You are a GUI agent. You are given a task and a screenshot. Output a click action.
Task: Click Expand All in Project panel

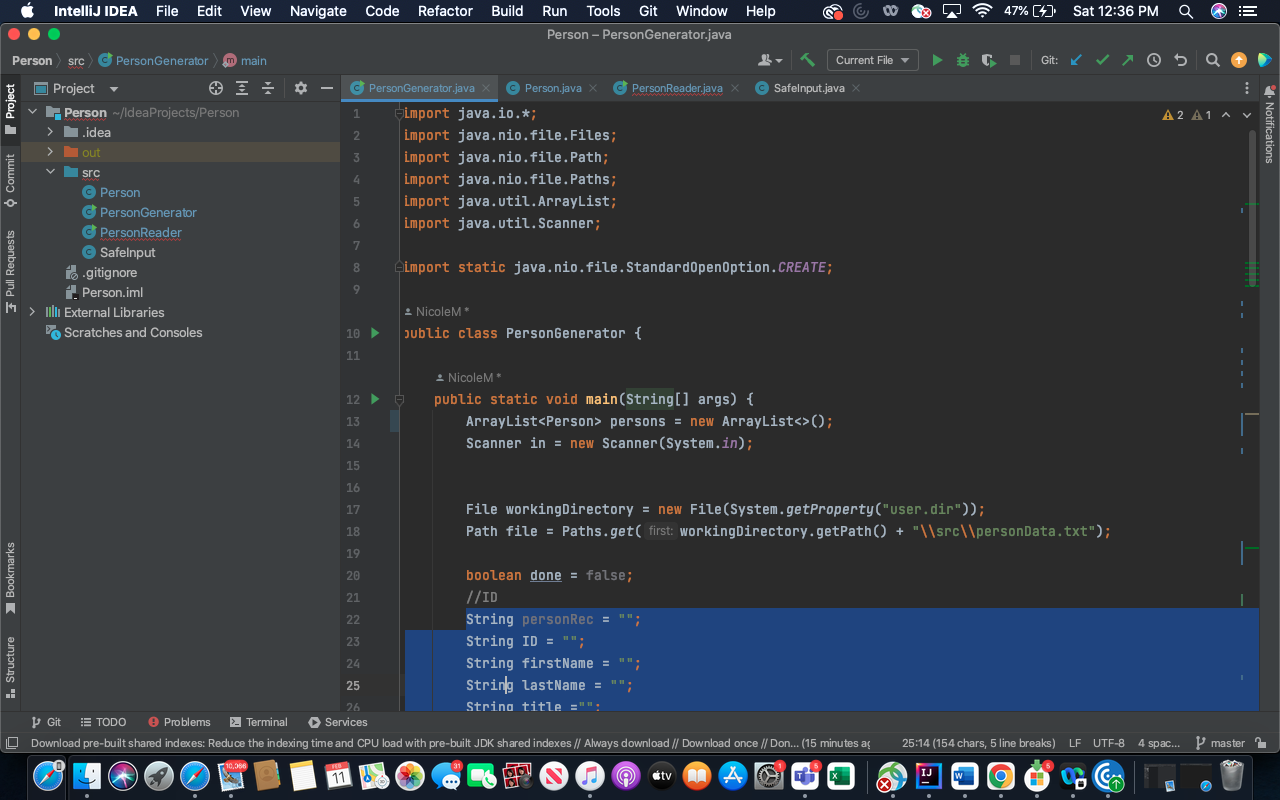(x=241, y=88)
